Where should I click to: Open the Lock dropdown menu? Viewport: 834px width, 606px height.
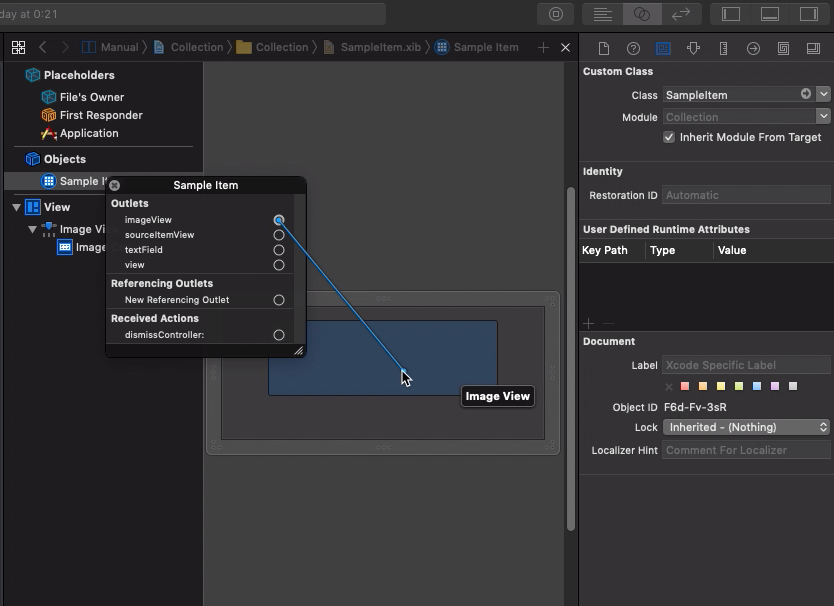[x=747, y=427]
